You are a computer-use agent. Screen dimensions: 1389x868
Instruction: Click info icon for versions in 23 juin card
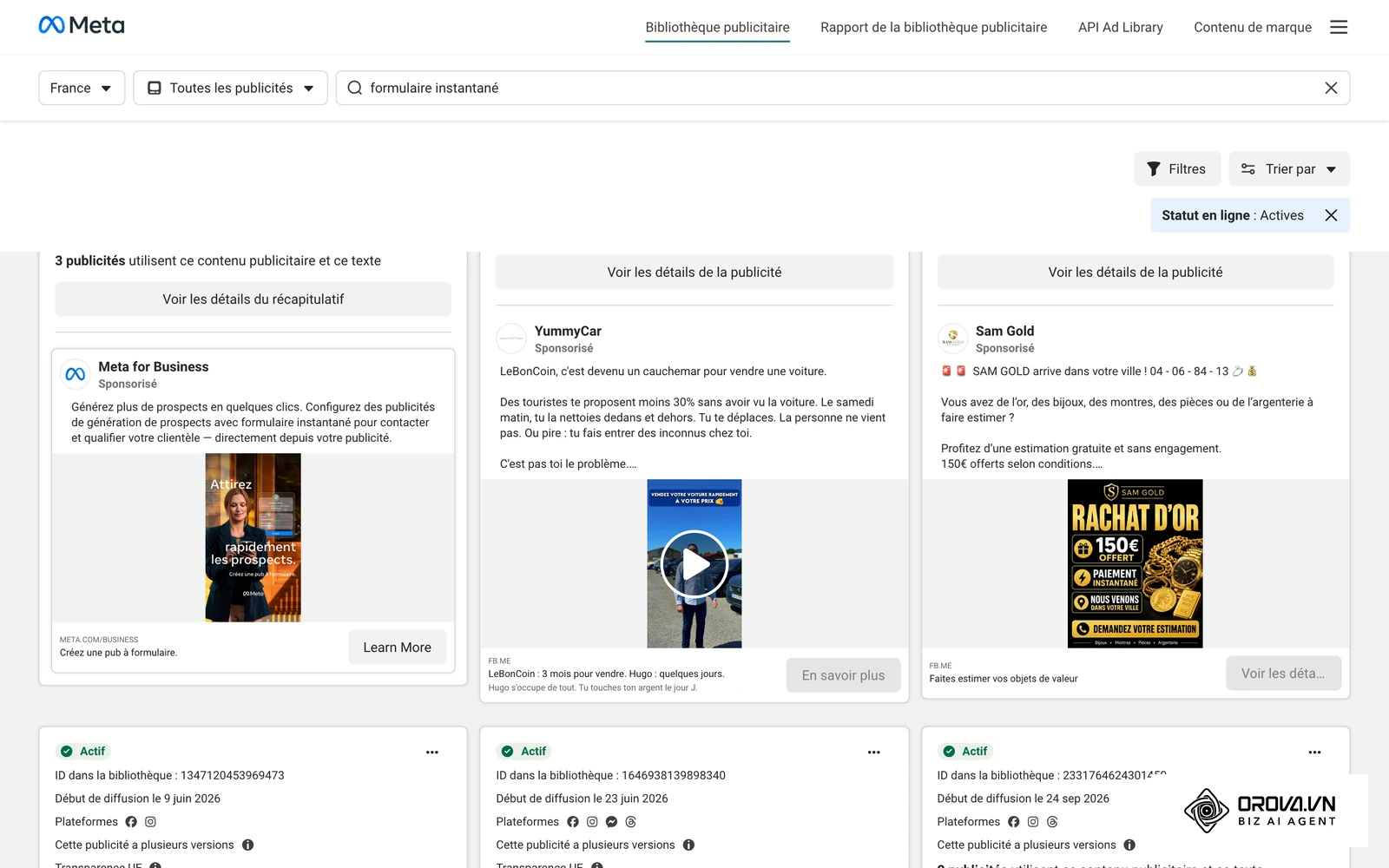point(688,845)
